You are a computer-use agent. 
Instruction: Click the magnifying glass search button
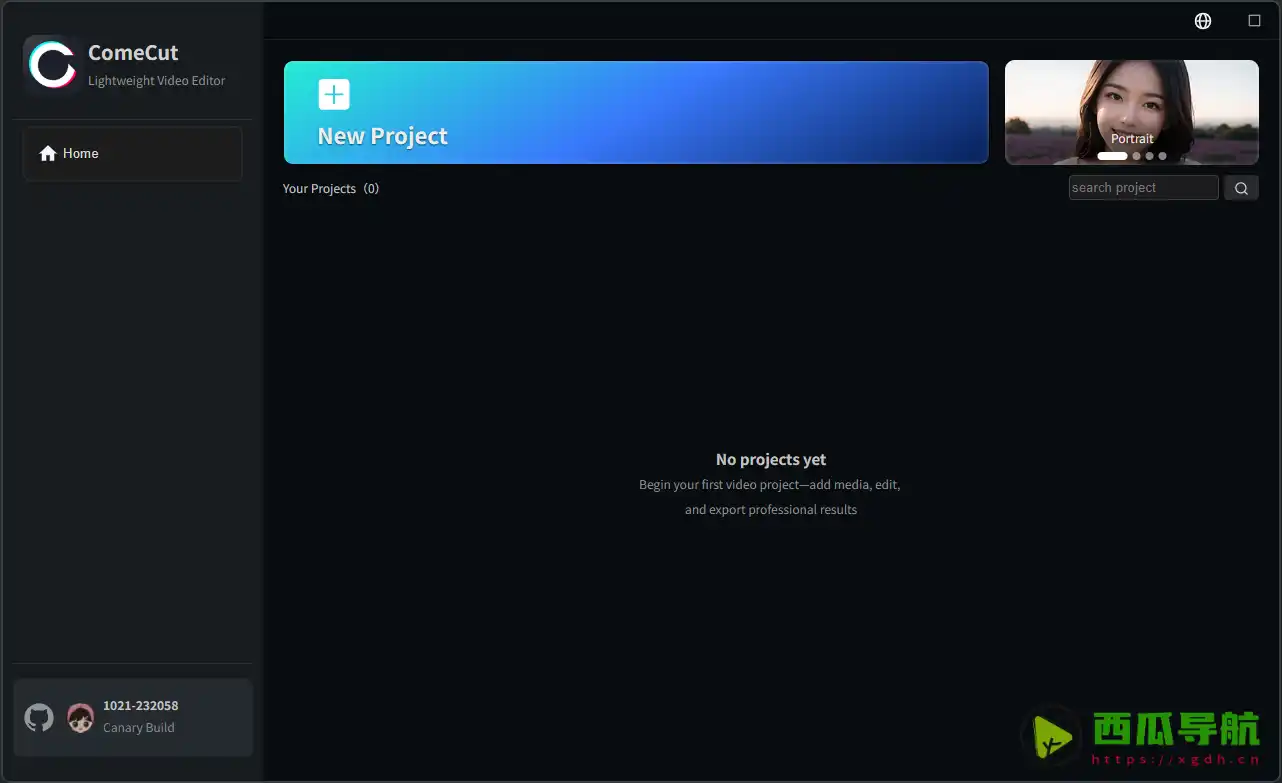click(x=1241, y=188)
